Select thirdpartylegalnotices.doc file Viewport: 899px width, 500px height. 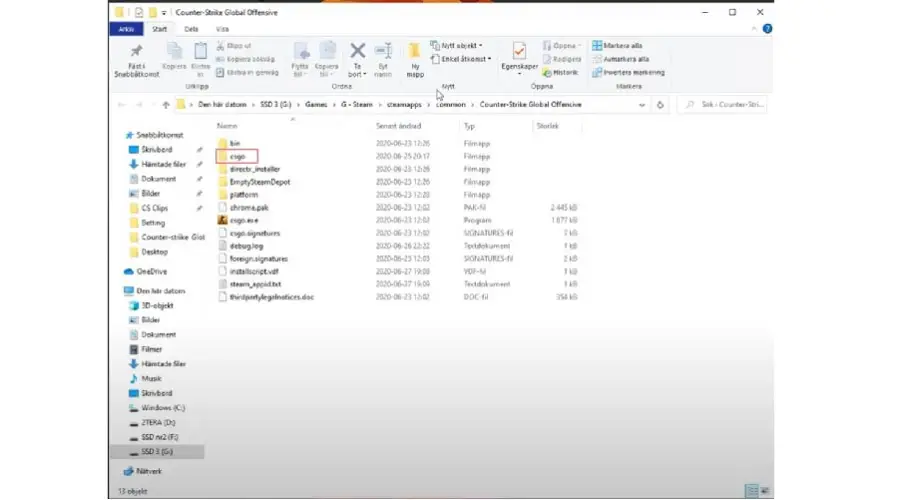[266, 297]
